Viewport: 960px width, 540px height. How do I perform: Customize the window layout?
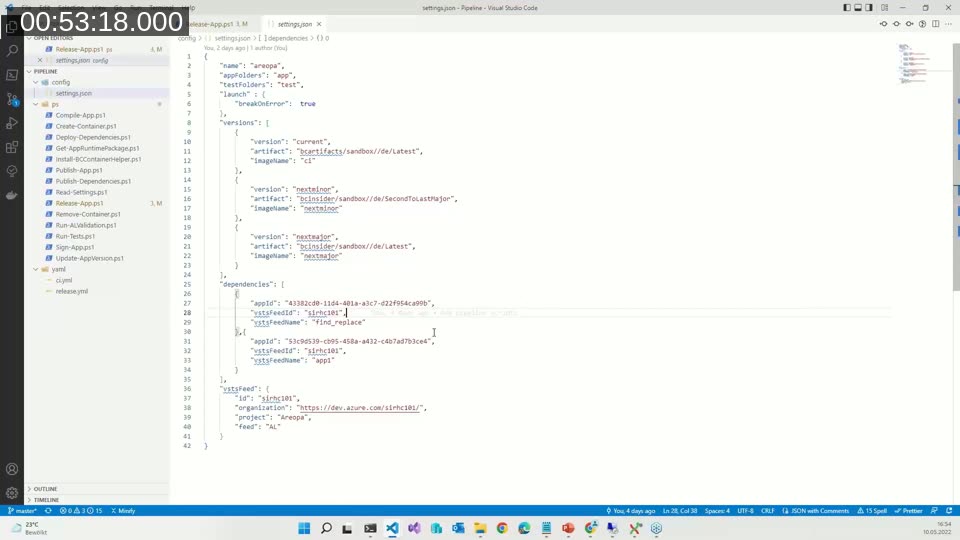tap(884, 7)
